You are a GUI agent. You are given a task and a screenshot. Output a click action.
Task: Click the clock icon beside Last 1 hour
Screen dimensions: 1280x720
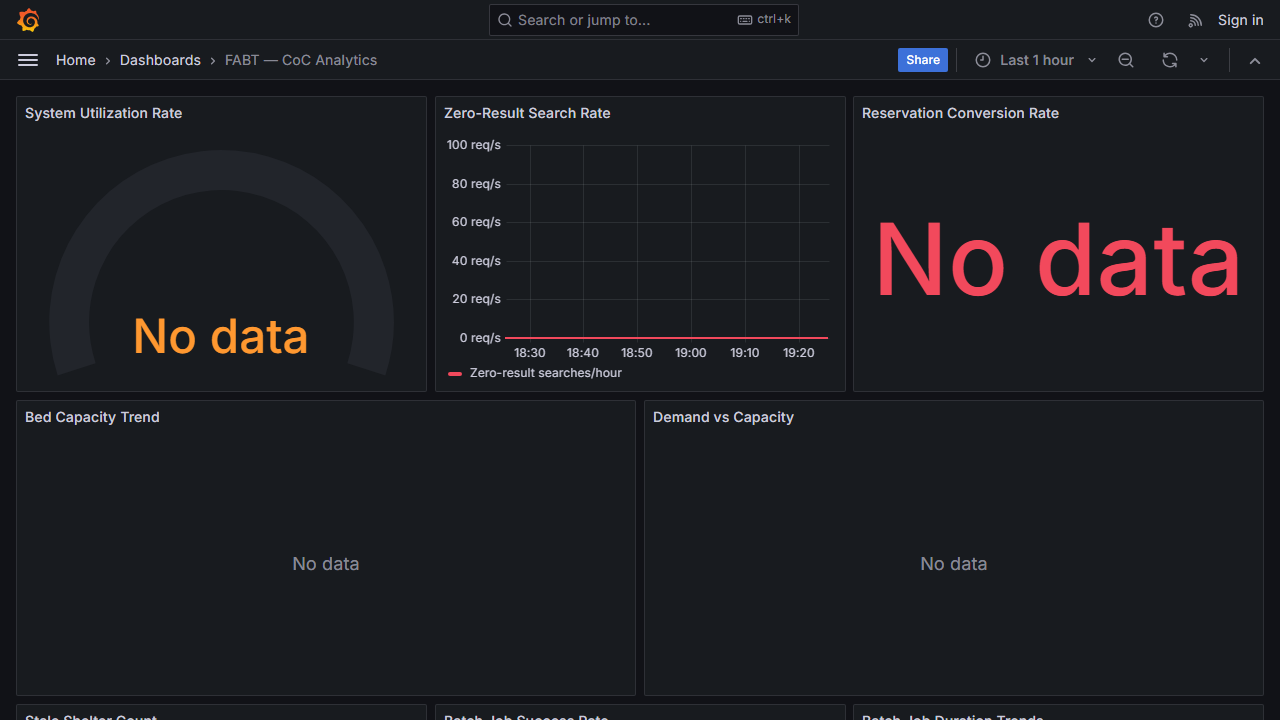point(982,60)
